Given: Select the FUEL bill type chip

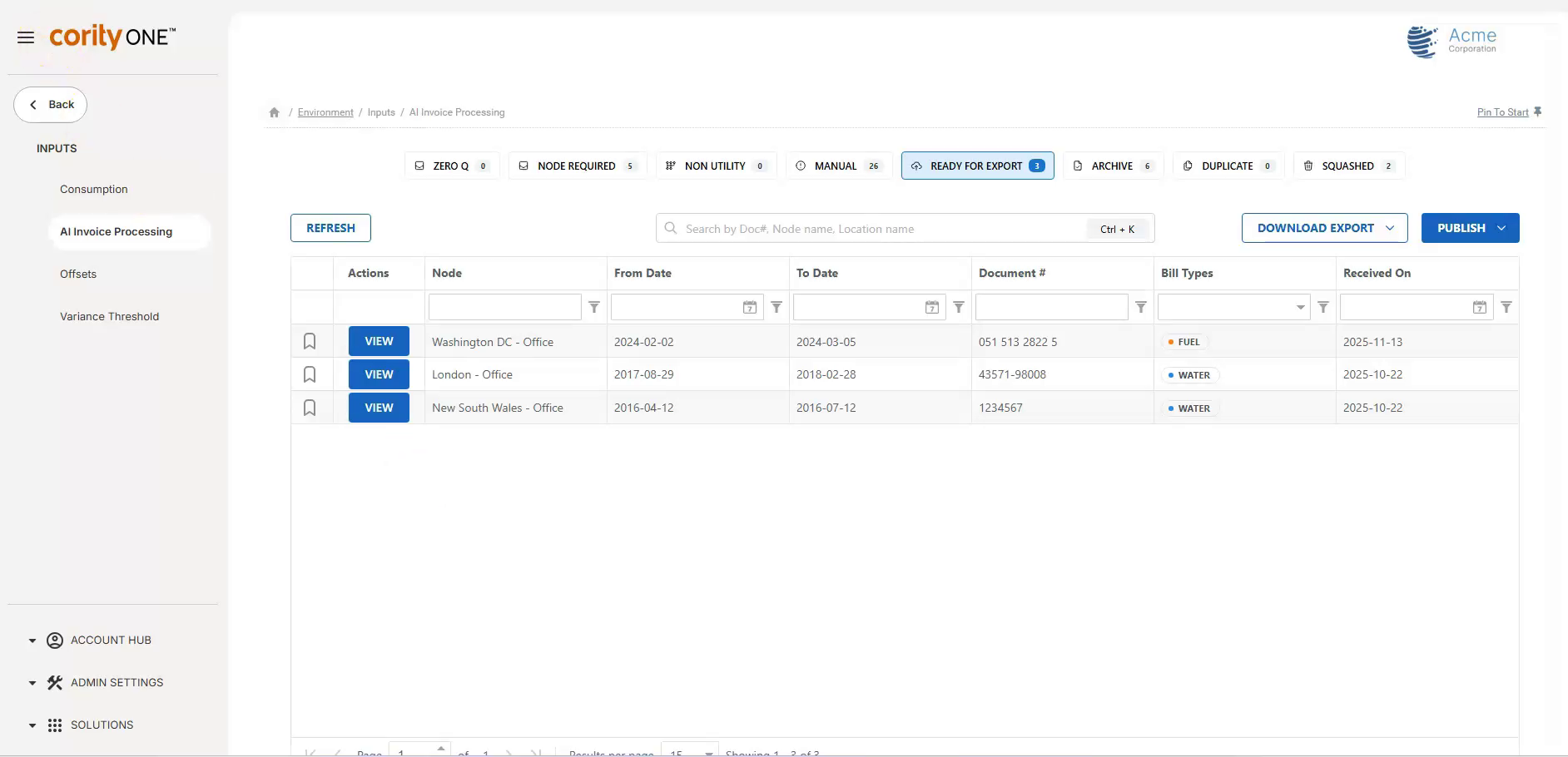Looking at the screenshot, I should (x=1185, y=341).
